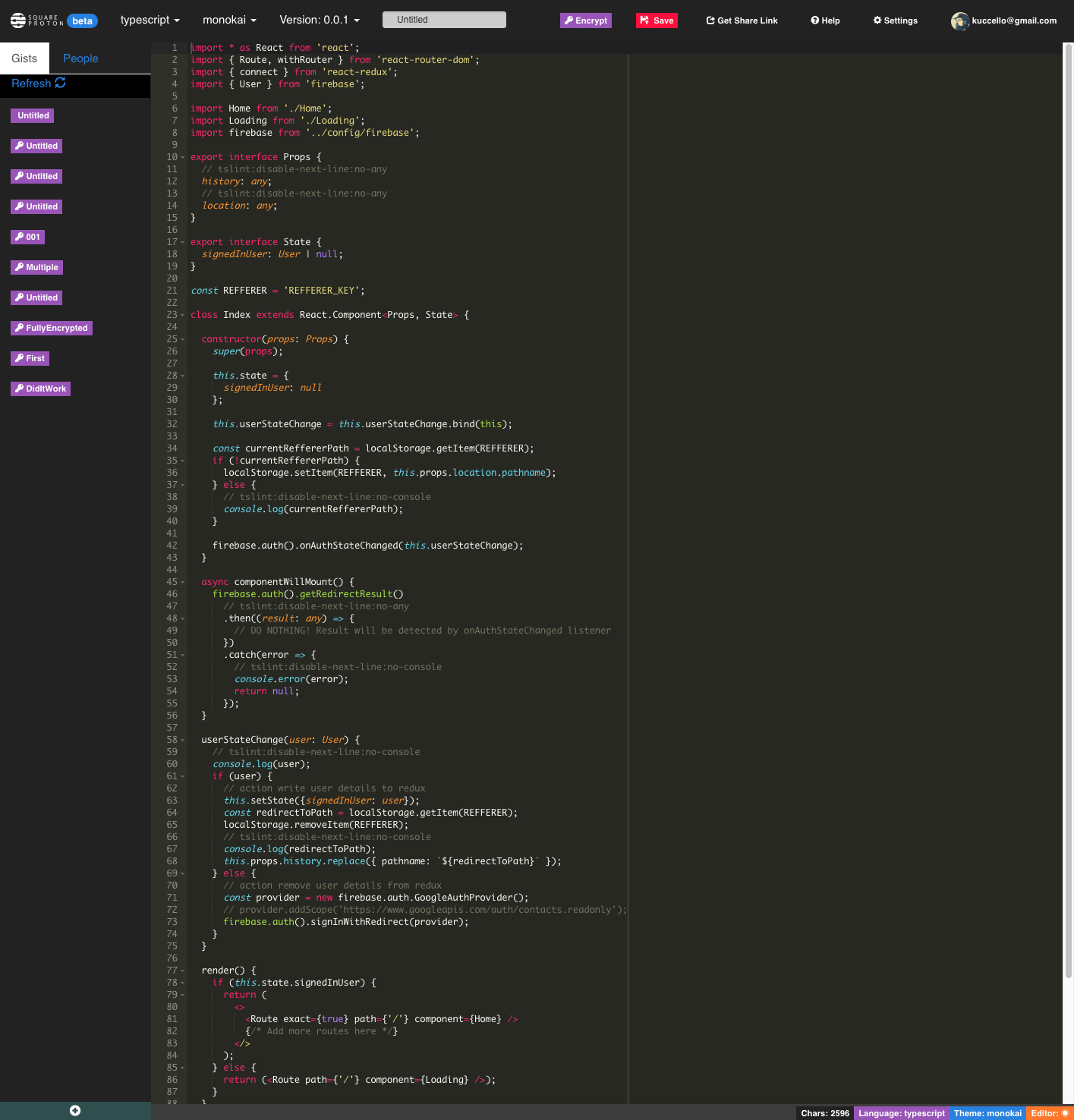Viewport: 1074px width, 1120px height.
Task: Click Get Share Link
Action: tap(742, 20)
